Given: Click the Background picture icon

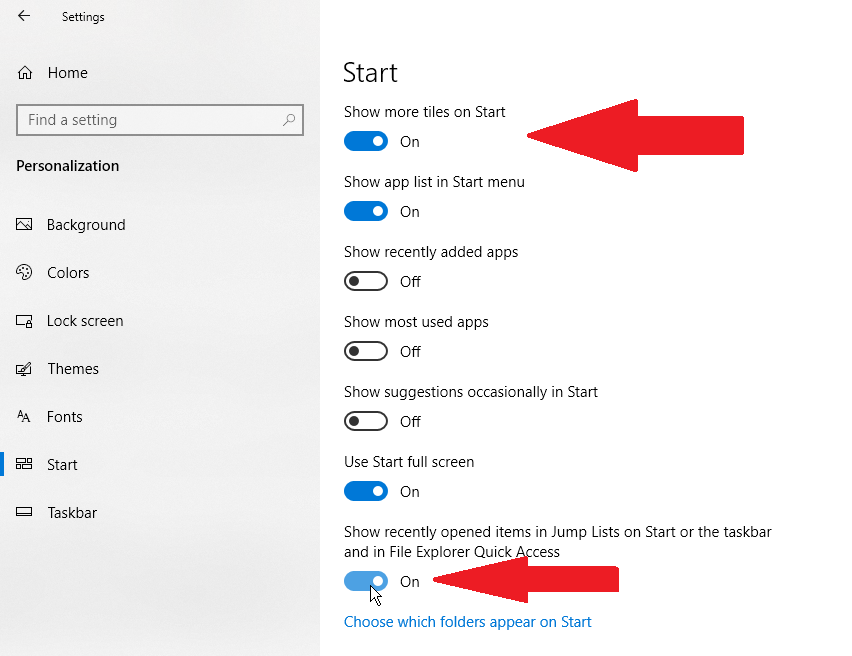Looking at the screenshot, I should pos(24,224).
